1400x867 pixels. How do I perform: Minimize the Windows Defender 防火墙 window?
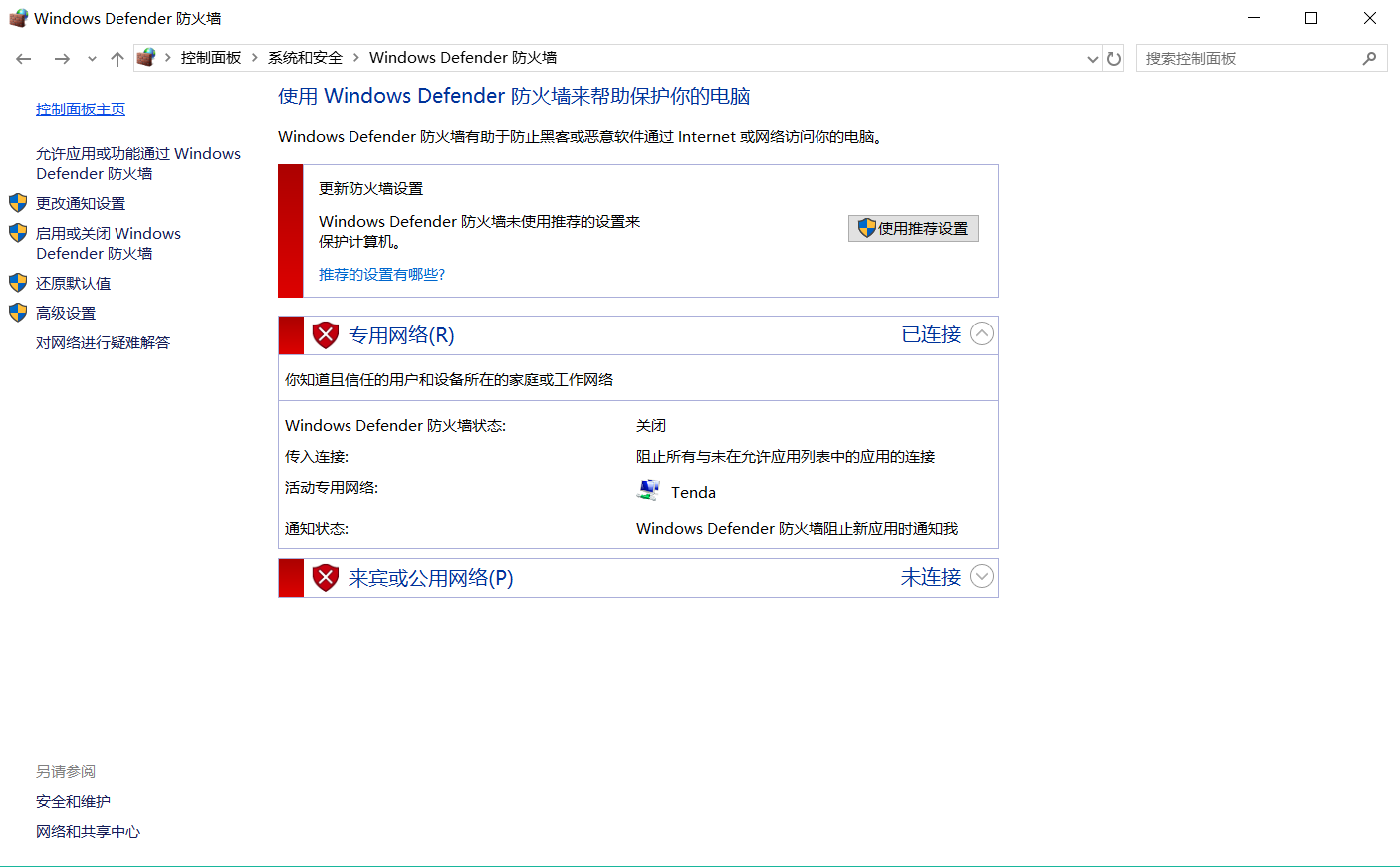tap(1254, 18)
